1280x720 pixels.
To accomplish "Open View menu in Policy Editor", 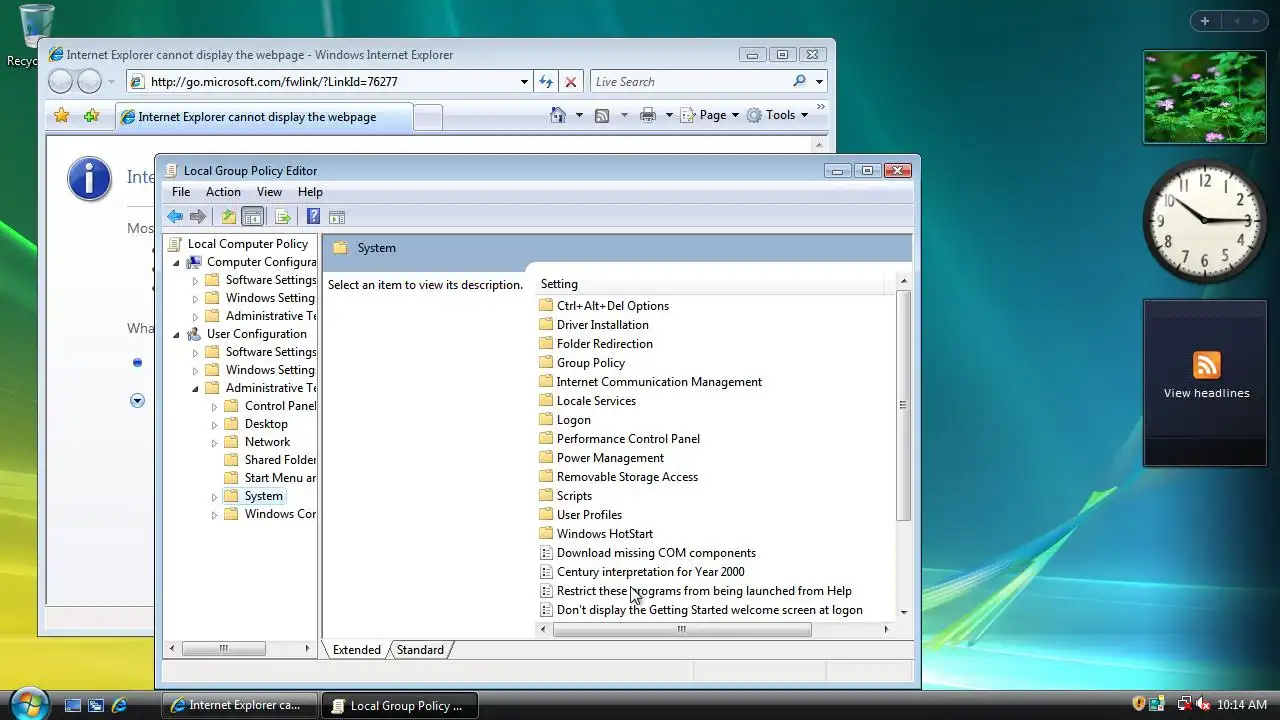I will [269, 192].
